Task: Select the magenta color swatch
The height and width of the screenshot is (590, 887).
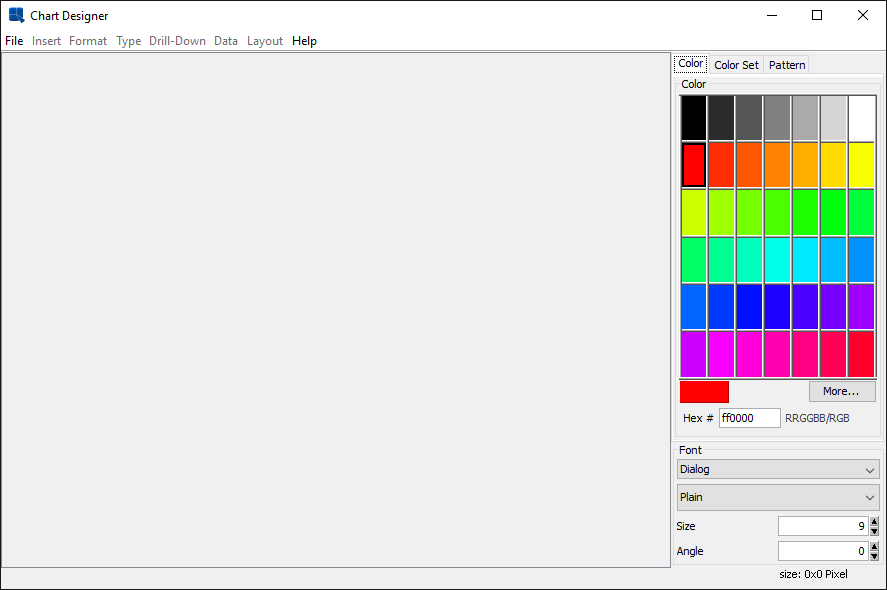Action: tap(721, 354)
